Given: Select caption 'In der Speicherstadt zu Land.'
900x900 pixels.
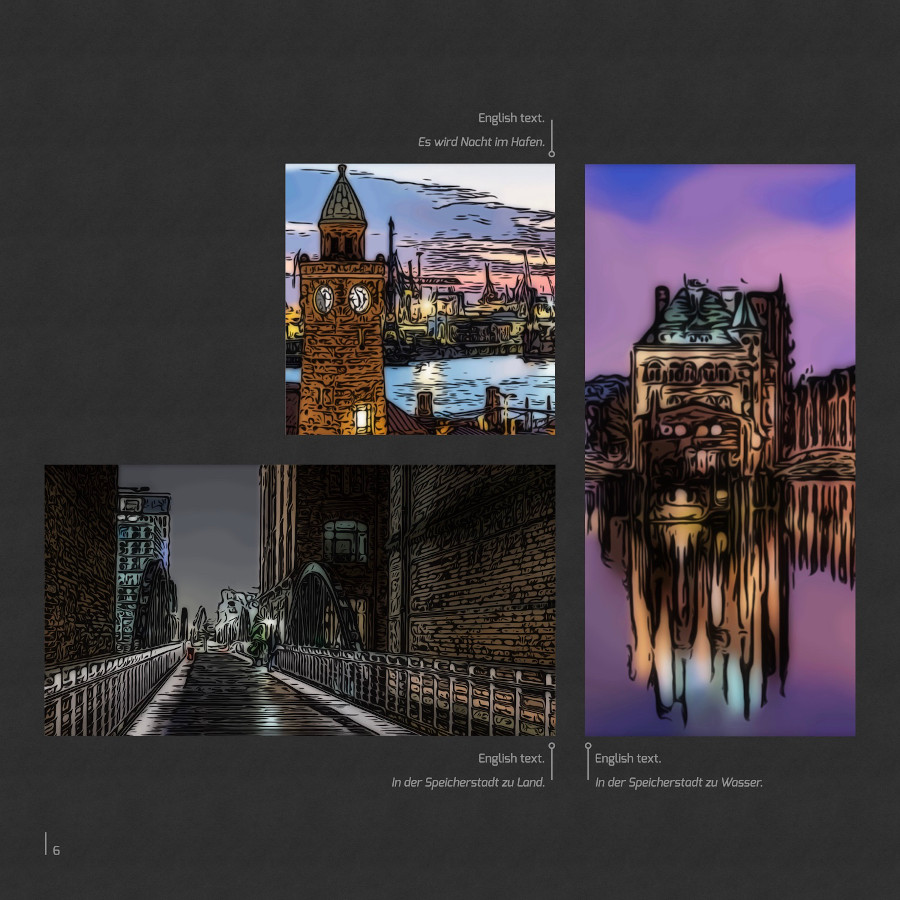Looking at the screenshot, I should coord(468,782).
